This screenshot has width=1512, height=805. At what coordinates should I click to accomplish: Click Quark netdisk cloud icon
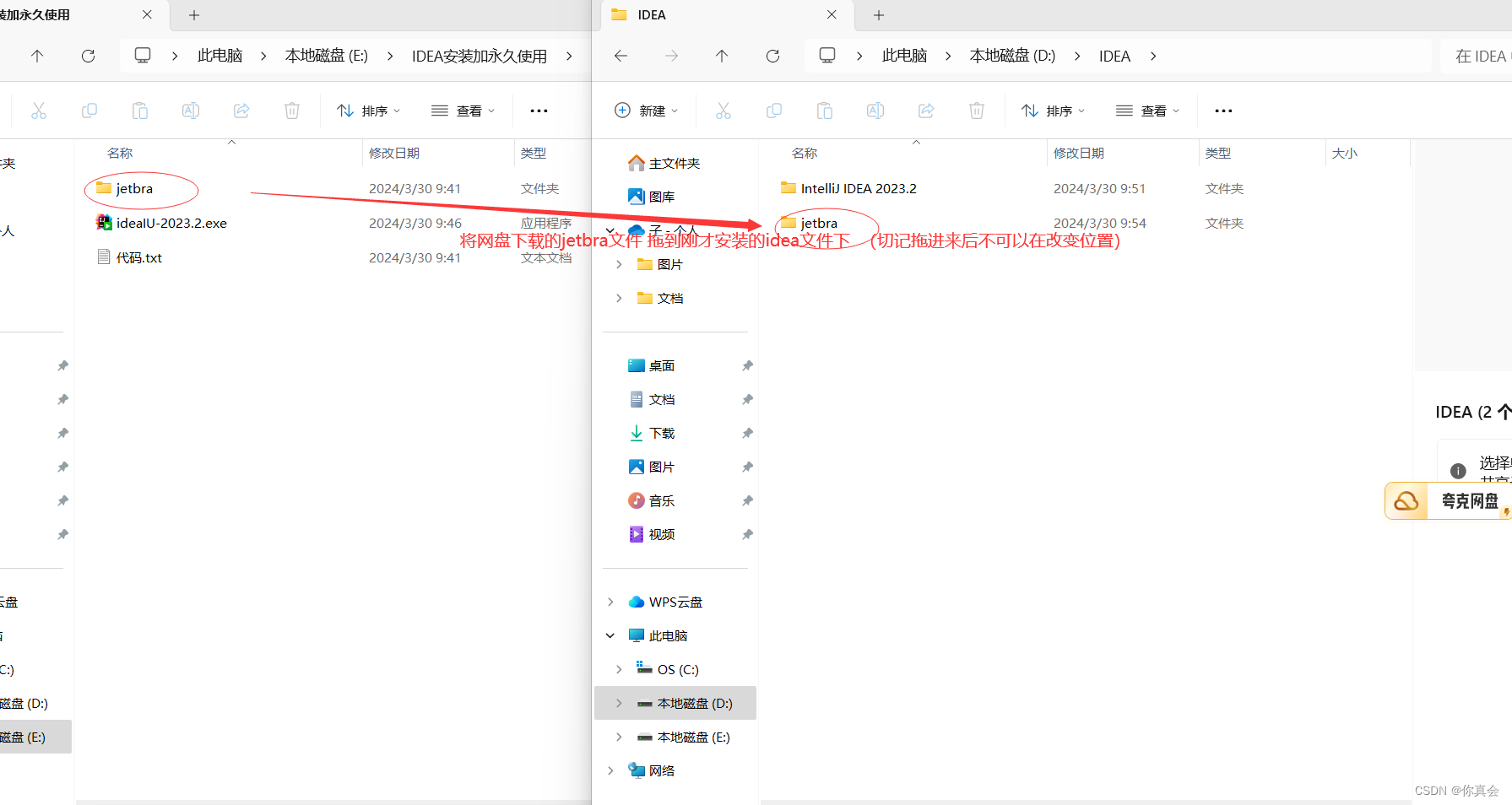1406,501
